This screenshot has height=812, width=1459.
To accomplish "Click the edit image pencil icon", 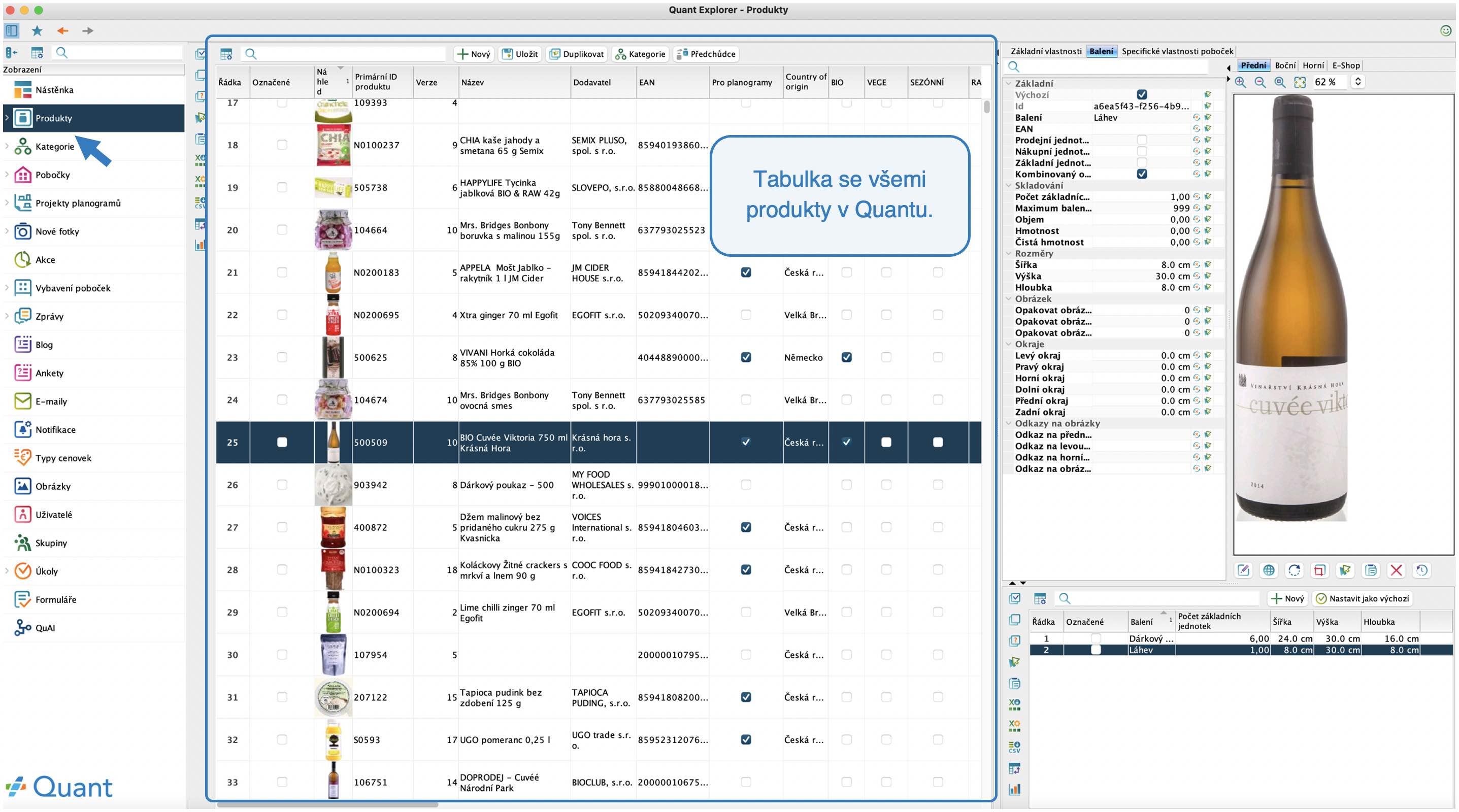I will (1244, 570).
